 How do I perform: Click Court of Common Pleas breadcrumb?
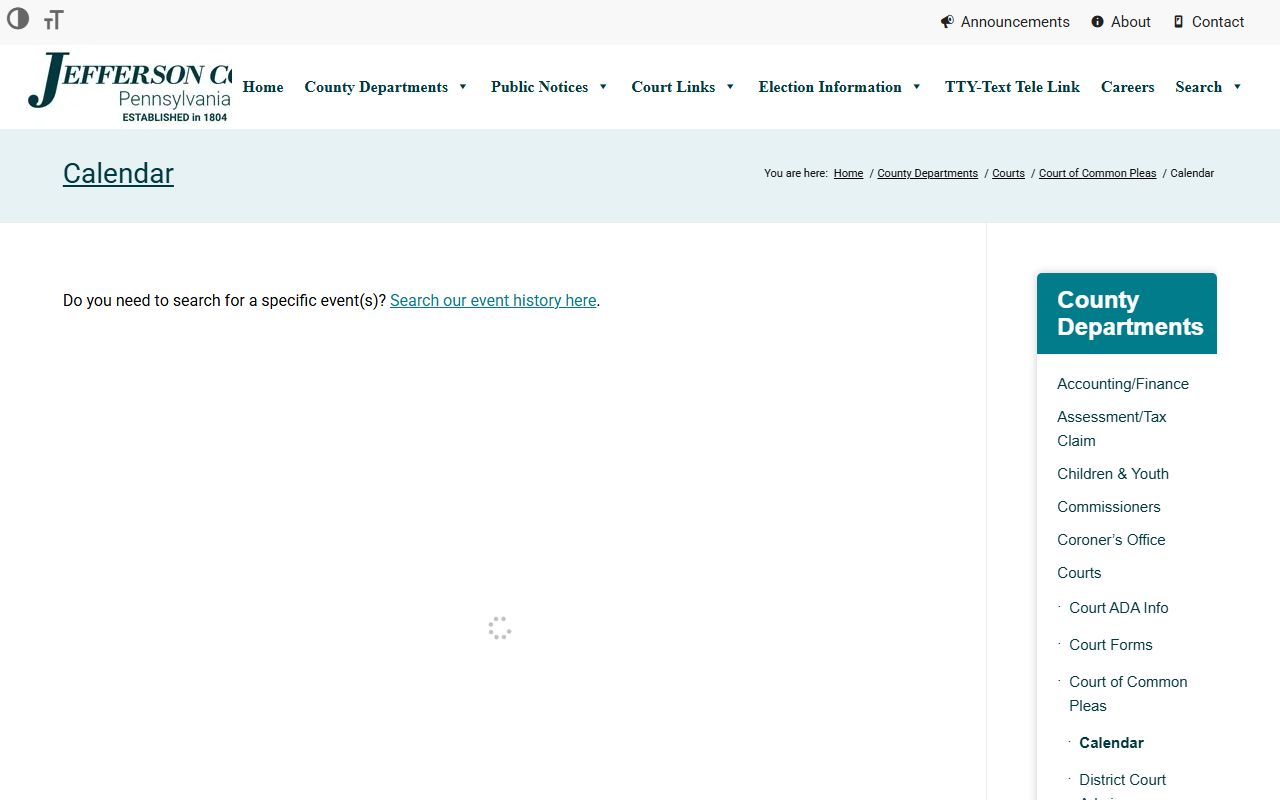click(1097, 173)
